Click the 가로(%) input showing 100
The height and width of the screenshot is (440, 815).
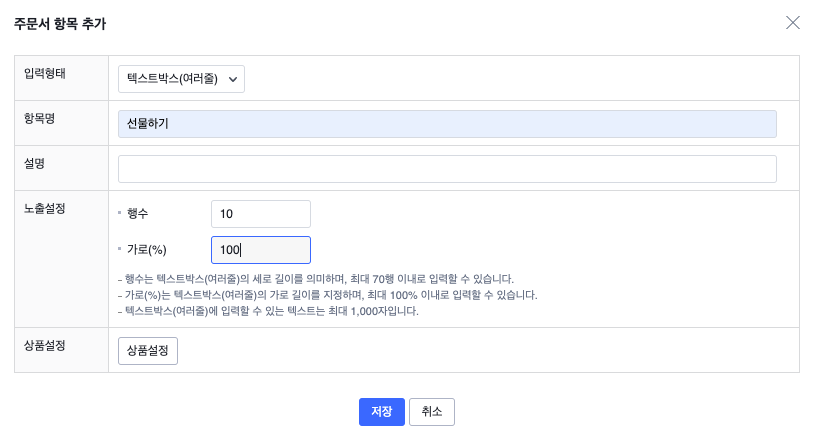pyautogui.click(x=261, y=250)
